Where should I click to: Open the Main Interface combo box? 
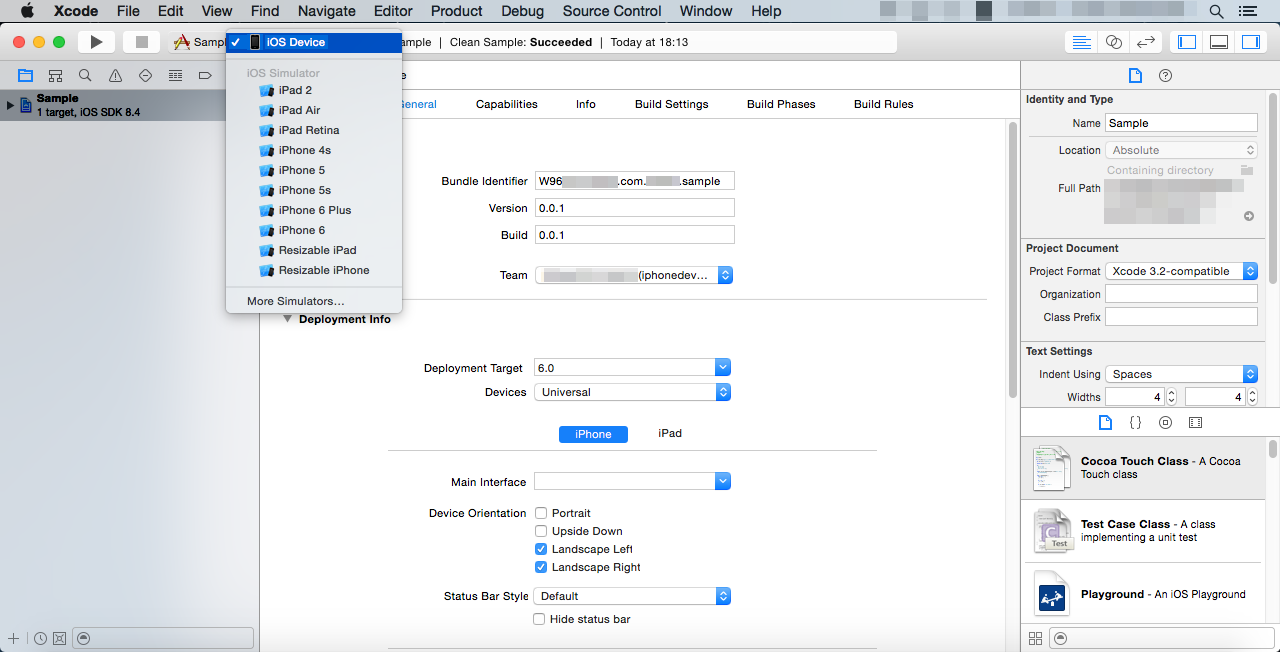pos(632,482)
